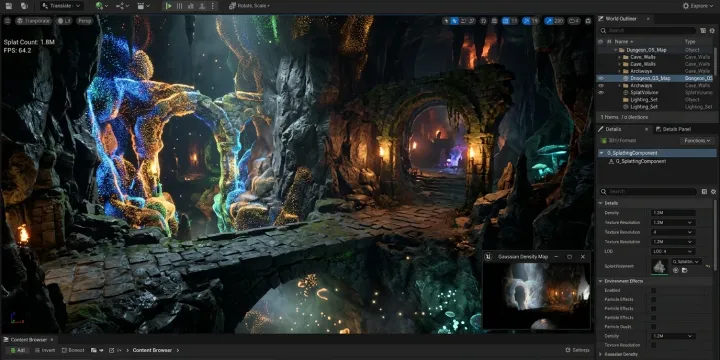Start Play in editor

point(169,6)
